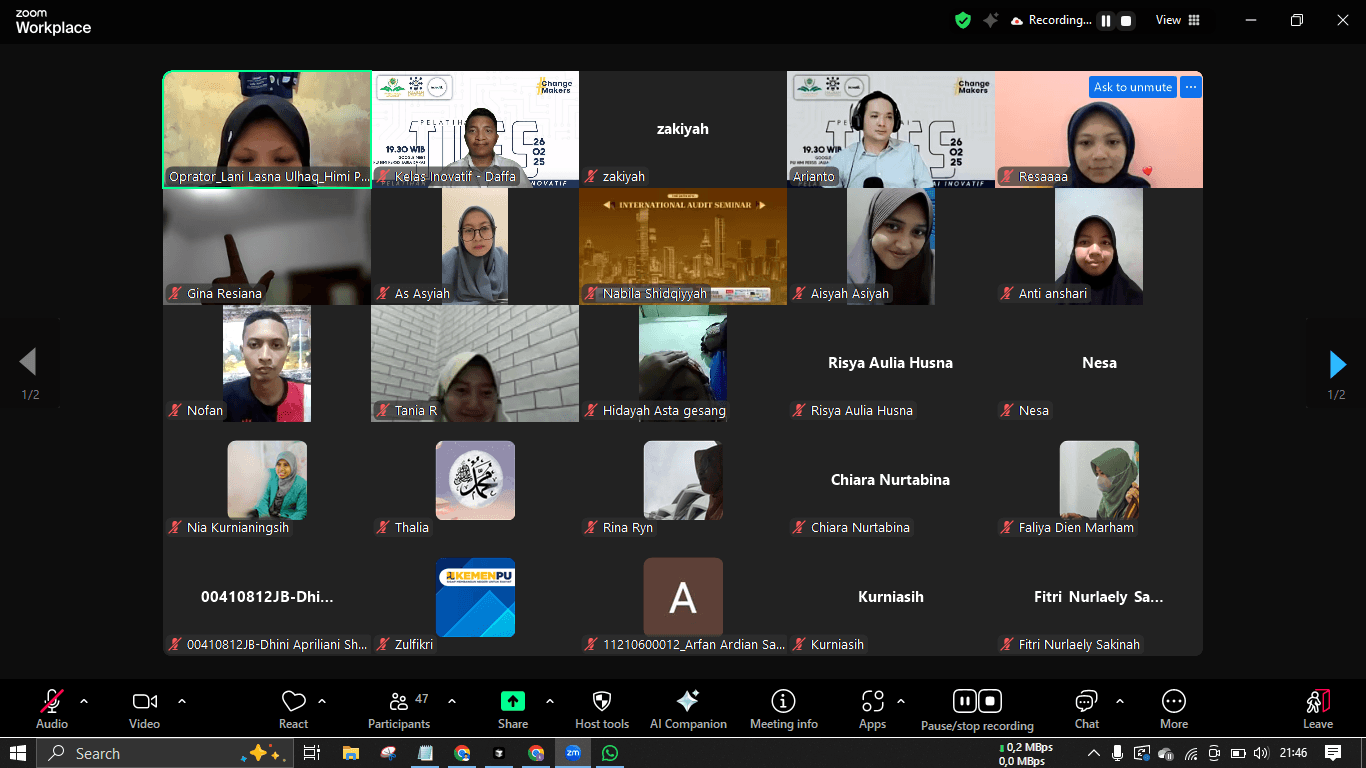Click the green Share screen icon

512,701
